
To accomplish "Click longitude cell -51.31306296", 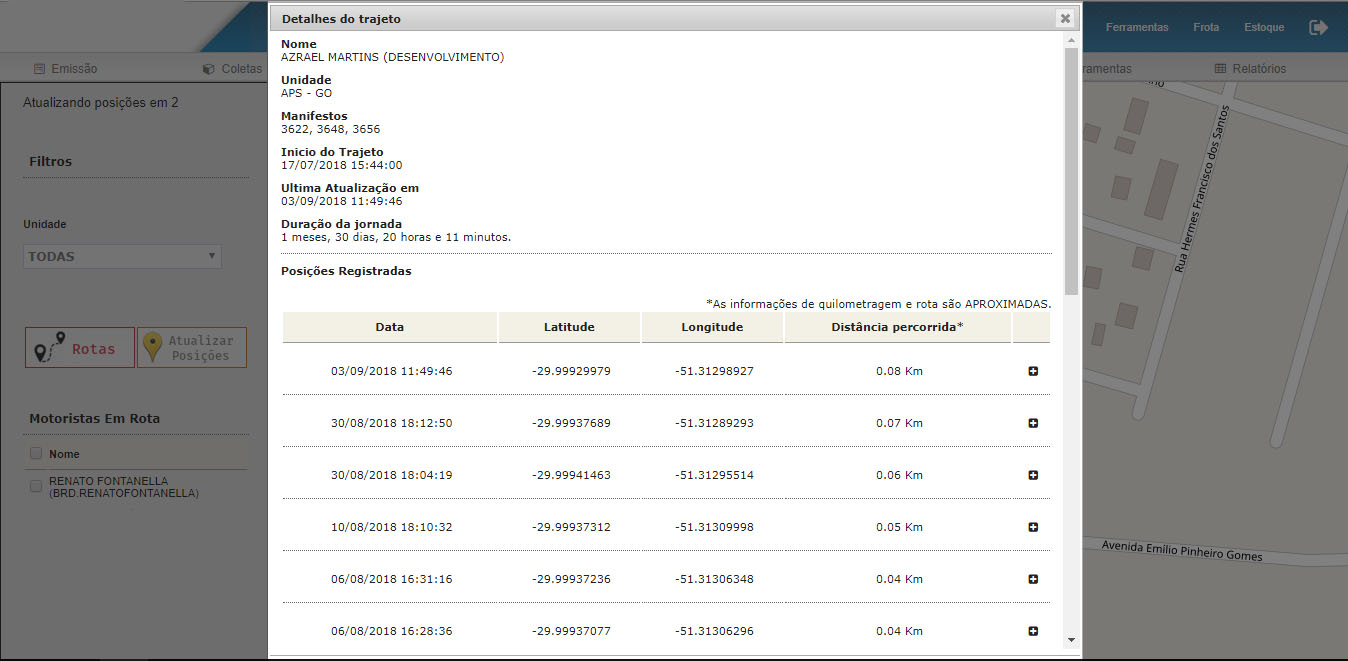I will pos(714,631).
